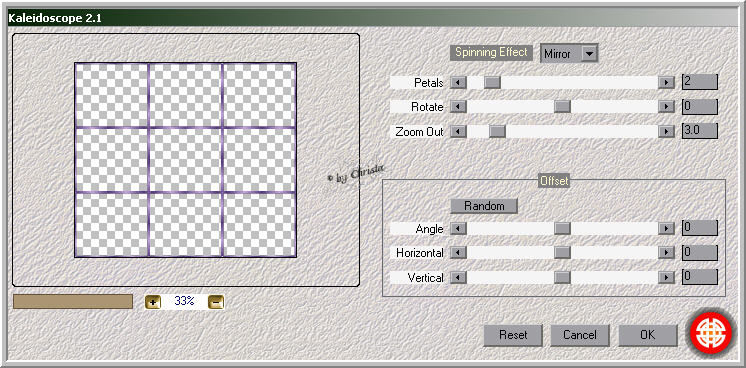
Task: Click the zoom in plus icon
Action: [x=153, y=301]
